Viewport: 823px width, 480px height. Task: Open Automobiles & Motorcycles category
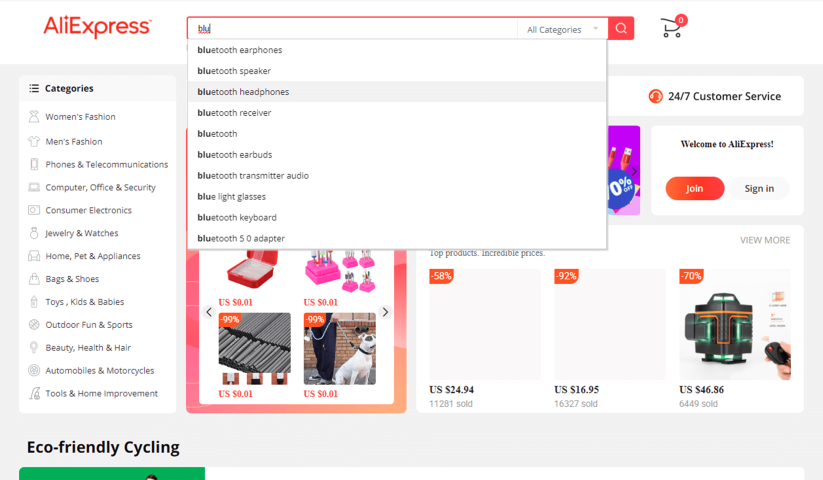(100, 370)
